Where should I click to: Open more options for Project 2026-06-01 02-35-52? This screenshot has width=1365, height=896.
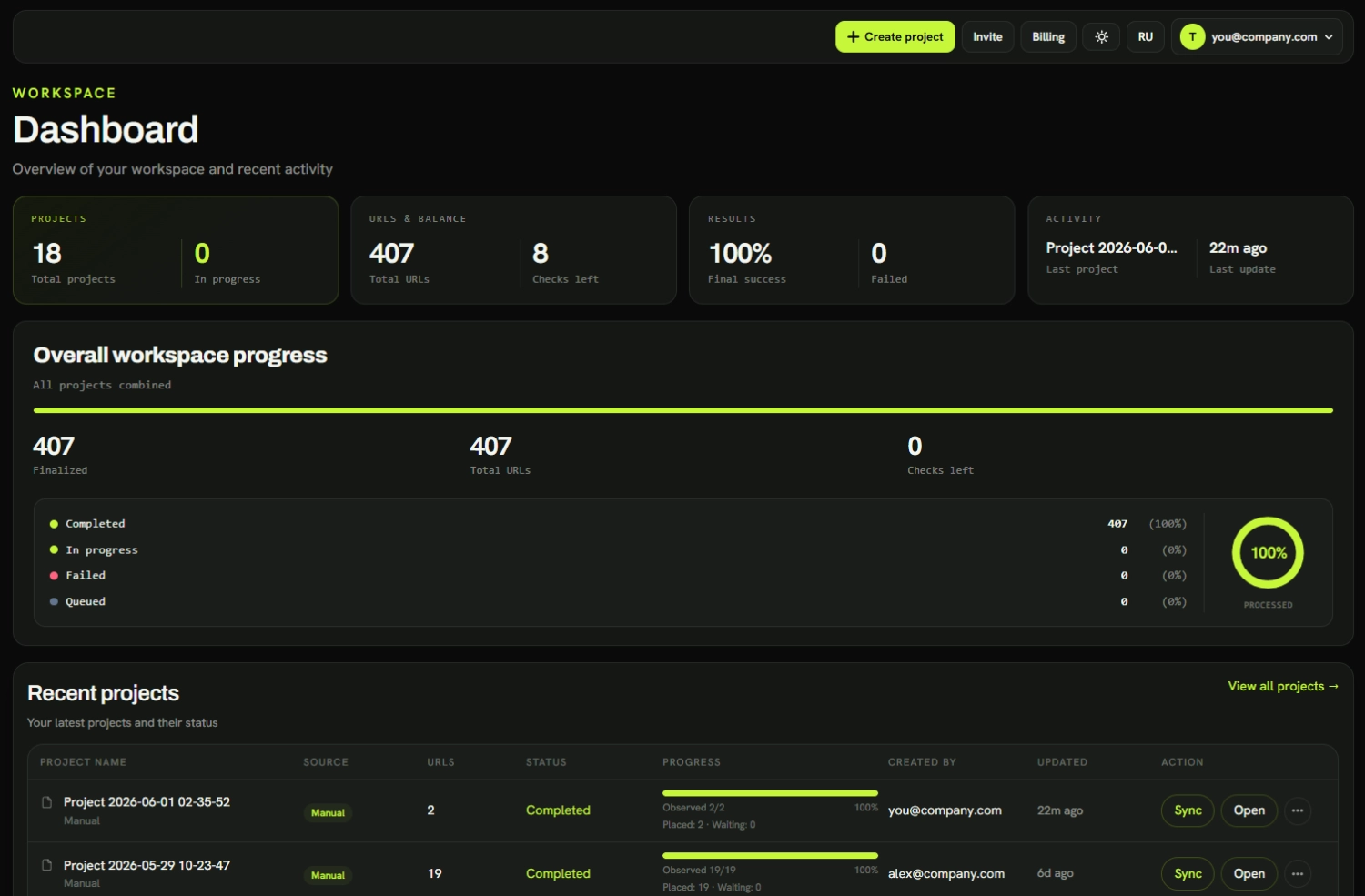(1298, 810)
